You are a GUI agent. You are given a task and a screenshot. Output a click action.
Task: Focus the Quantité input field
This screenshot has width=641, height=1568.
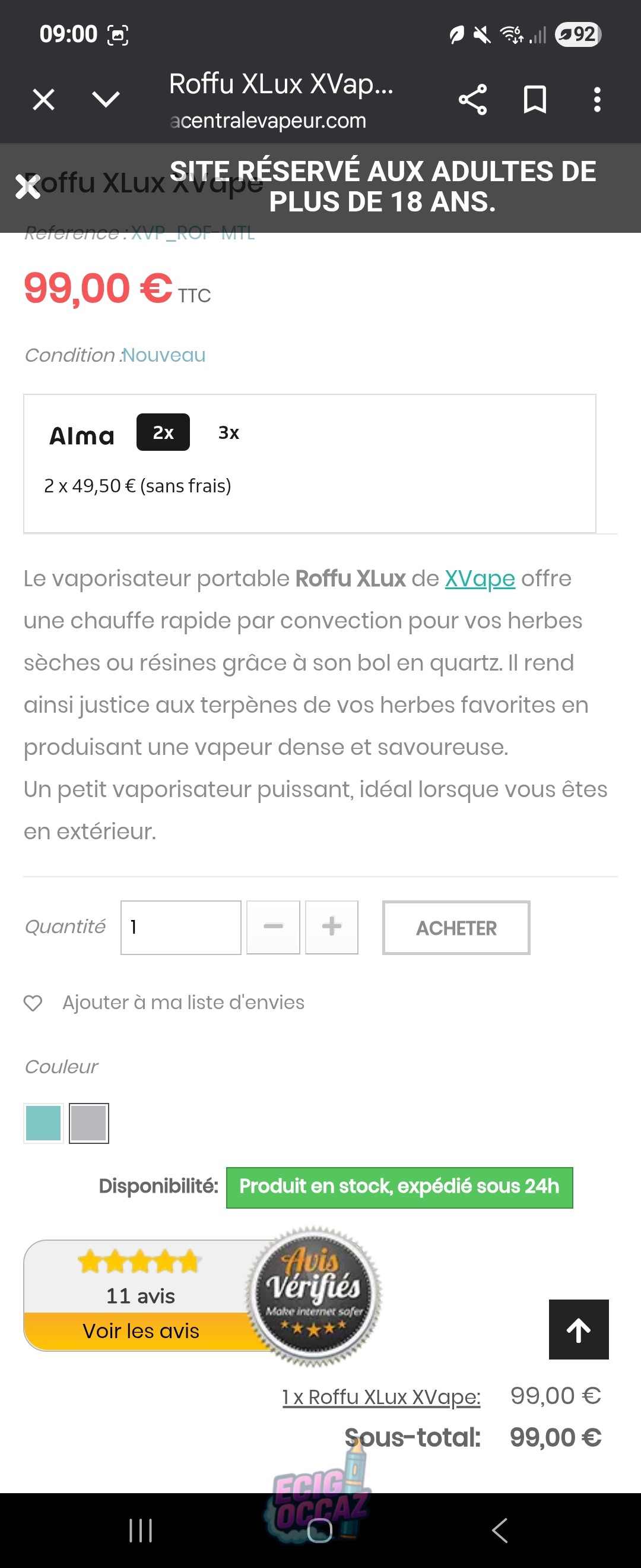pos(180,927)
